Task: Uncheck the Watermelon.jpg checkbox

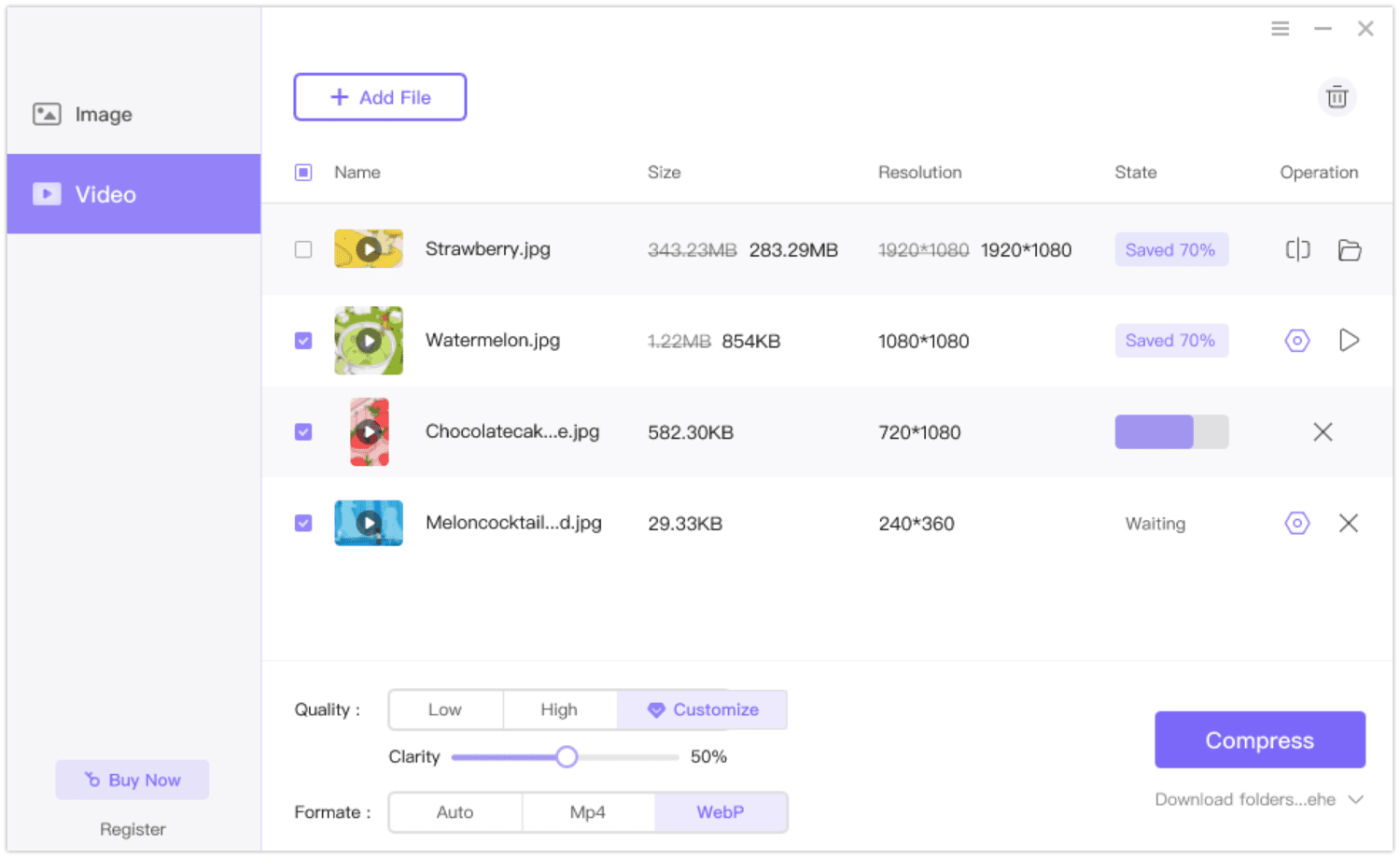Action: coord(303,341)
